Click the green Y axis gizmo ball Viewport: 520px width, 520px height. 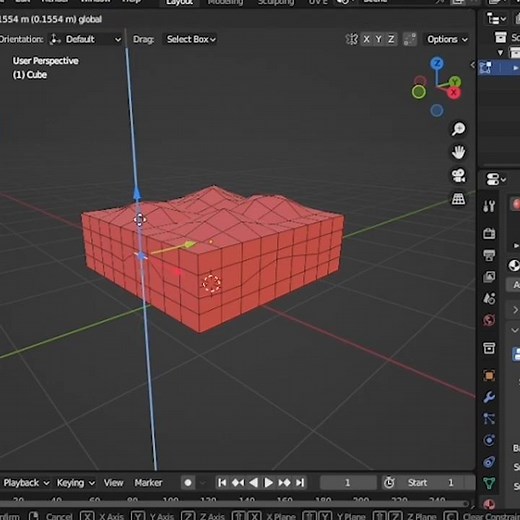pyautogui.click(x=455, y=81)
